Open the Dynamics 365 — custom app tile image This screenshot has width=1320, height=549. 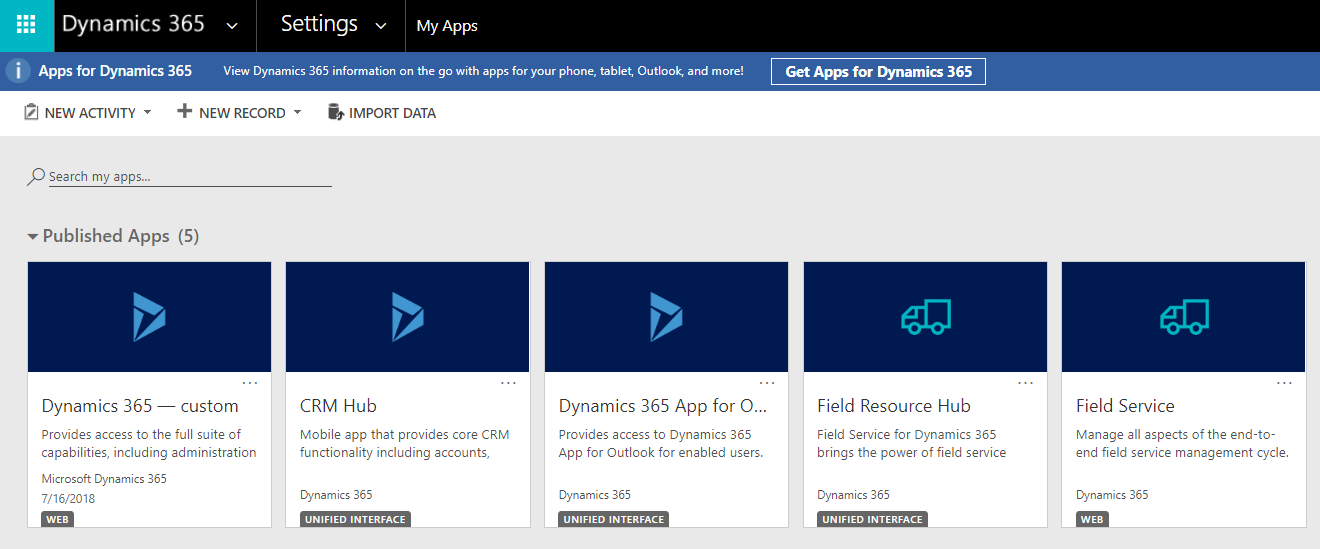coord(149,317)
